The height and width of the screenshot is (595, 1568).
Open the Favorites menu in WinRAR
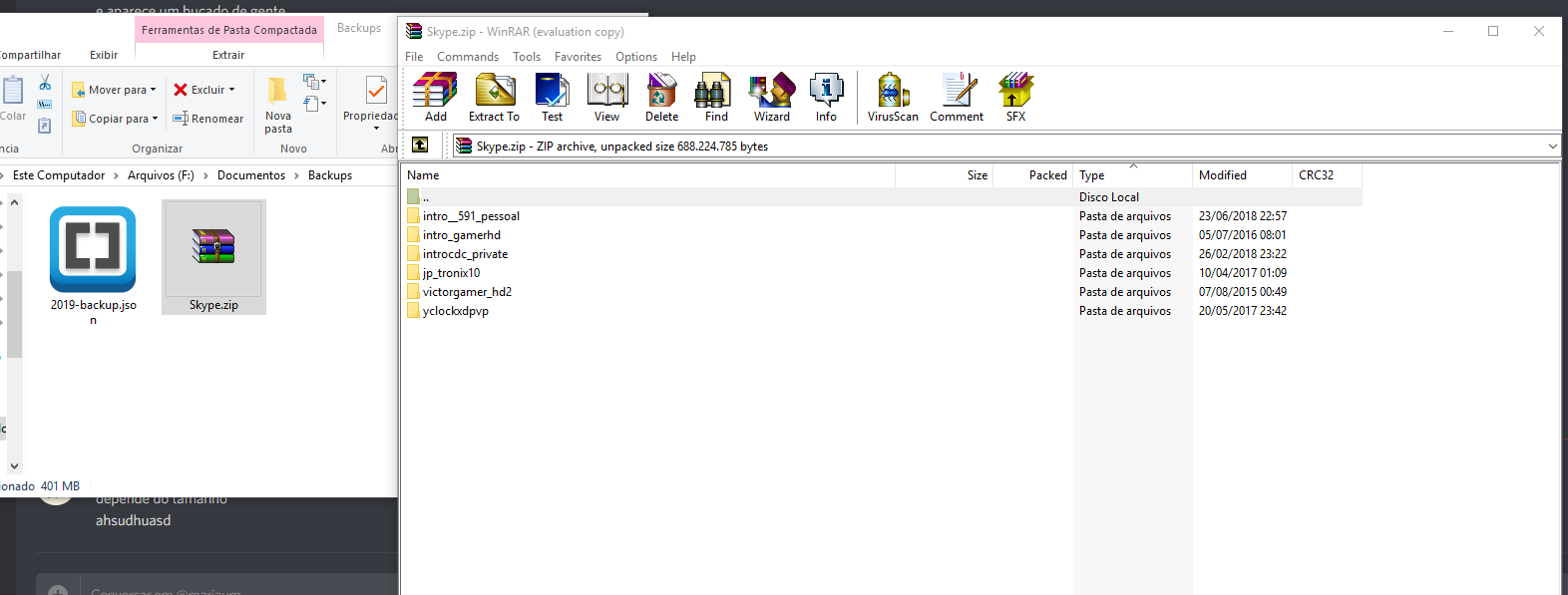(x=578, y=57)
